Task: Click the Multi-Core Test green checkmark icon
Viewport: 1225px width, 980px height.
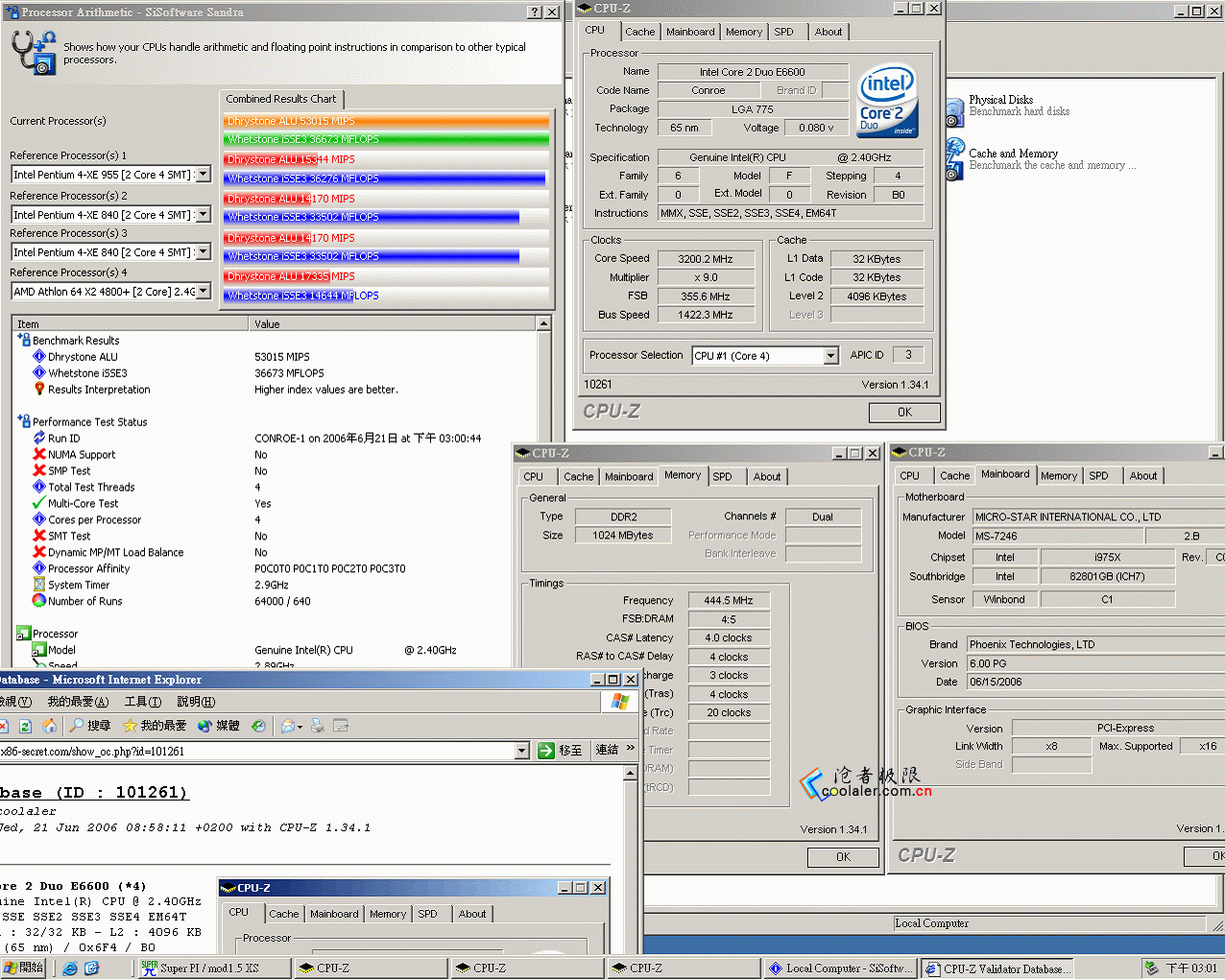Action: (x=39, y=503)
